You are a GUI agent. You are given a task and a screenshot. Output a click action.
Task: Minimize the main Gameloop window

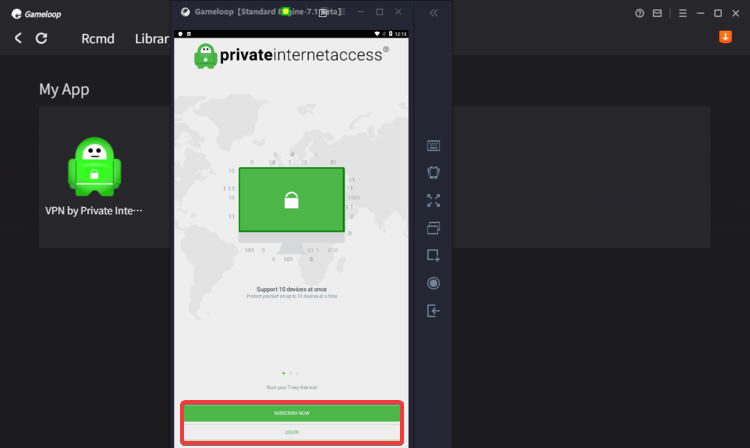[700, 13]
